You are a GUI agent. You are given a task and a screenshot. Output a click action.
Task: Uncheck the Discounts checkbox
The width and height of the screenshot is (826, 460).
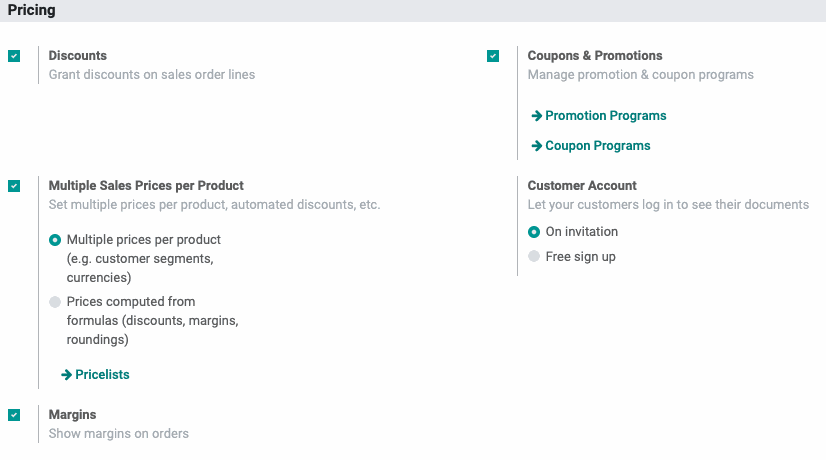click(14, 56)
